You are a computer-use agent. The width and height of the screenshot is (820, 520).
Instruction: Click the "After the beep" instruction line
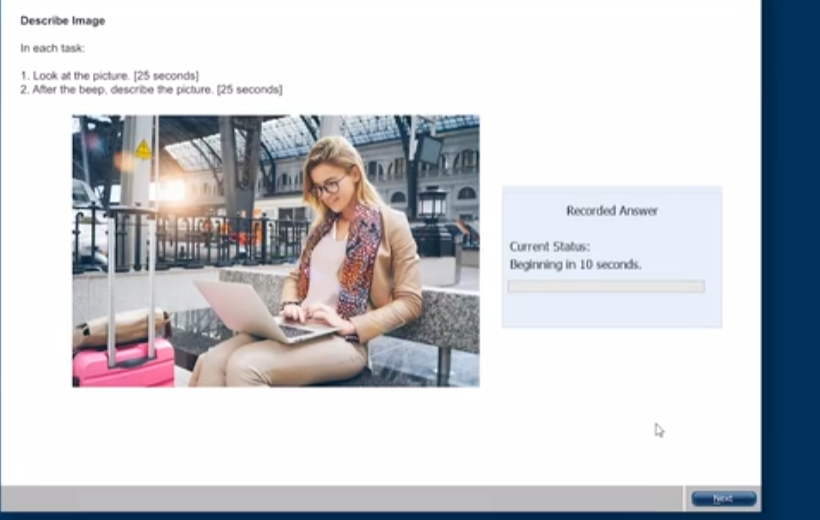pos(151,90)
